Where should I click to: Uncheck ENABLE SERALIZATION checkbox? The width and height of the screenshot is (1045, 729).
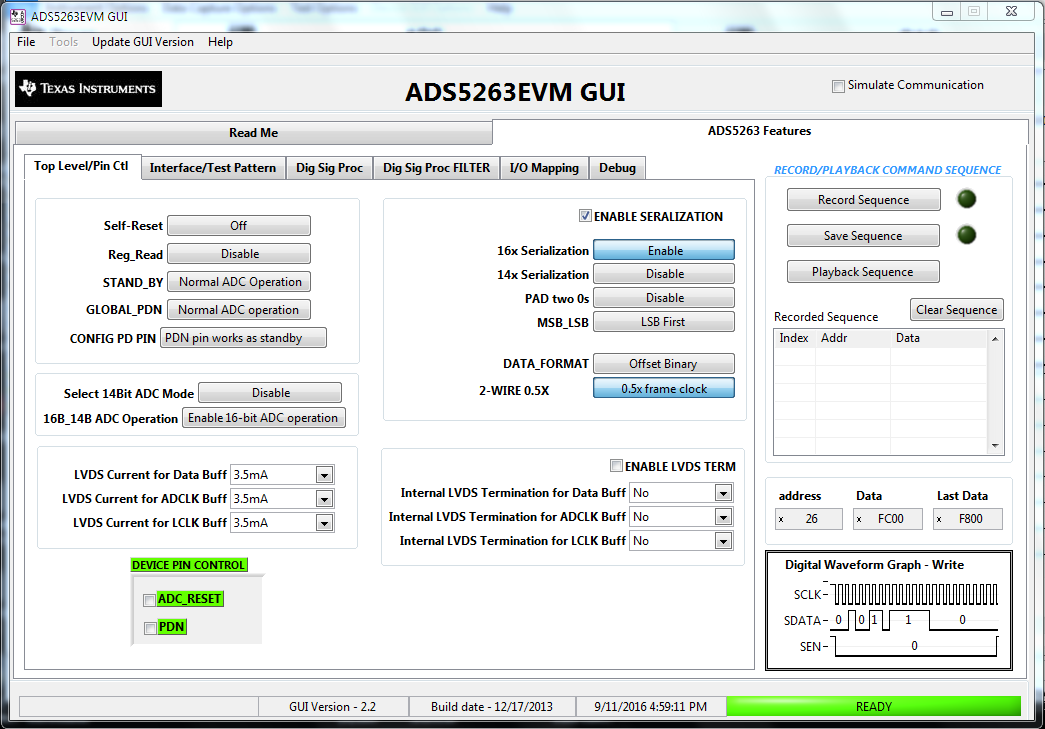point(584,216)
